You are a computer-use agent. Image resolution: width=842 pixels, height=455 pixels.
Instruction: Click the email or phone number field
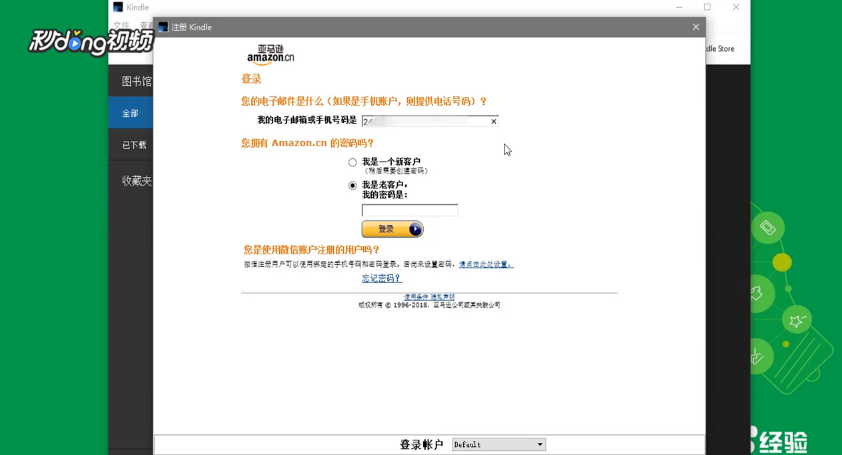coord(430,121)
